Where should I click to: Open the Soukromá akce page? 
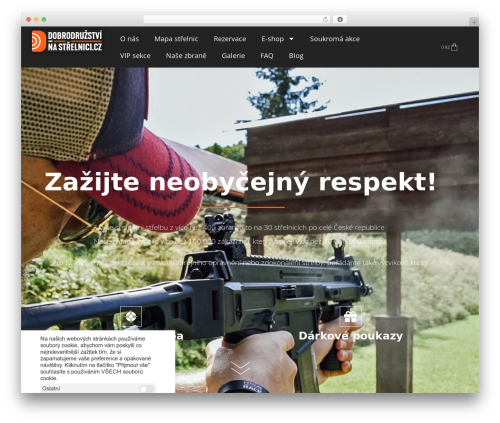click(x=335, y=39)
